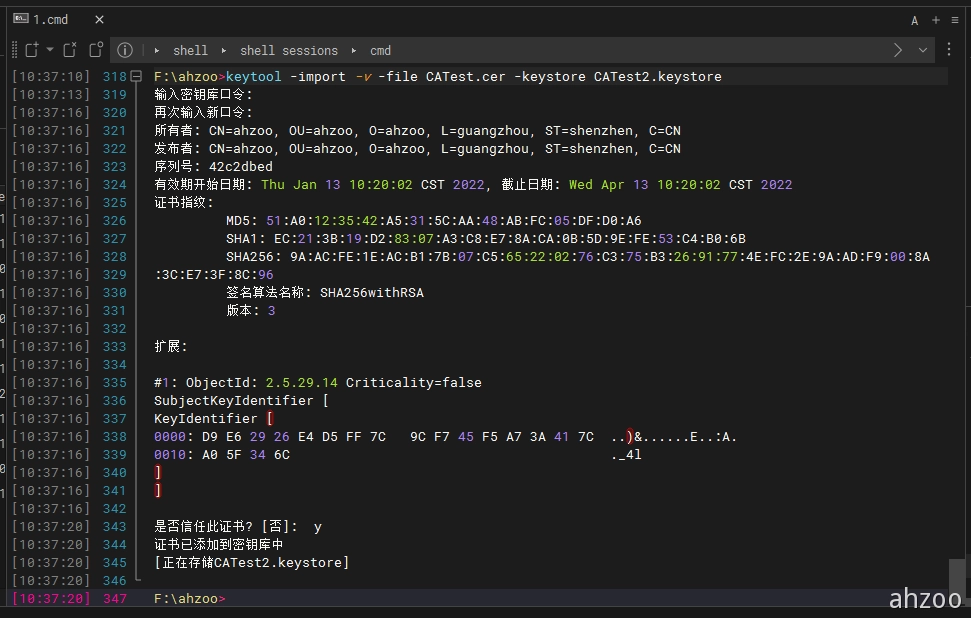Click the 'cmd' breadcrumb item
This screenshot has height=618, width=971.
coord(380,50)
